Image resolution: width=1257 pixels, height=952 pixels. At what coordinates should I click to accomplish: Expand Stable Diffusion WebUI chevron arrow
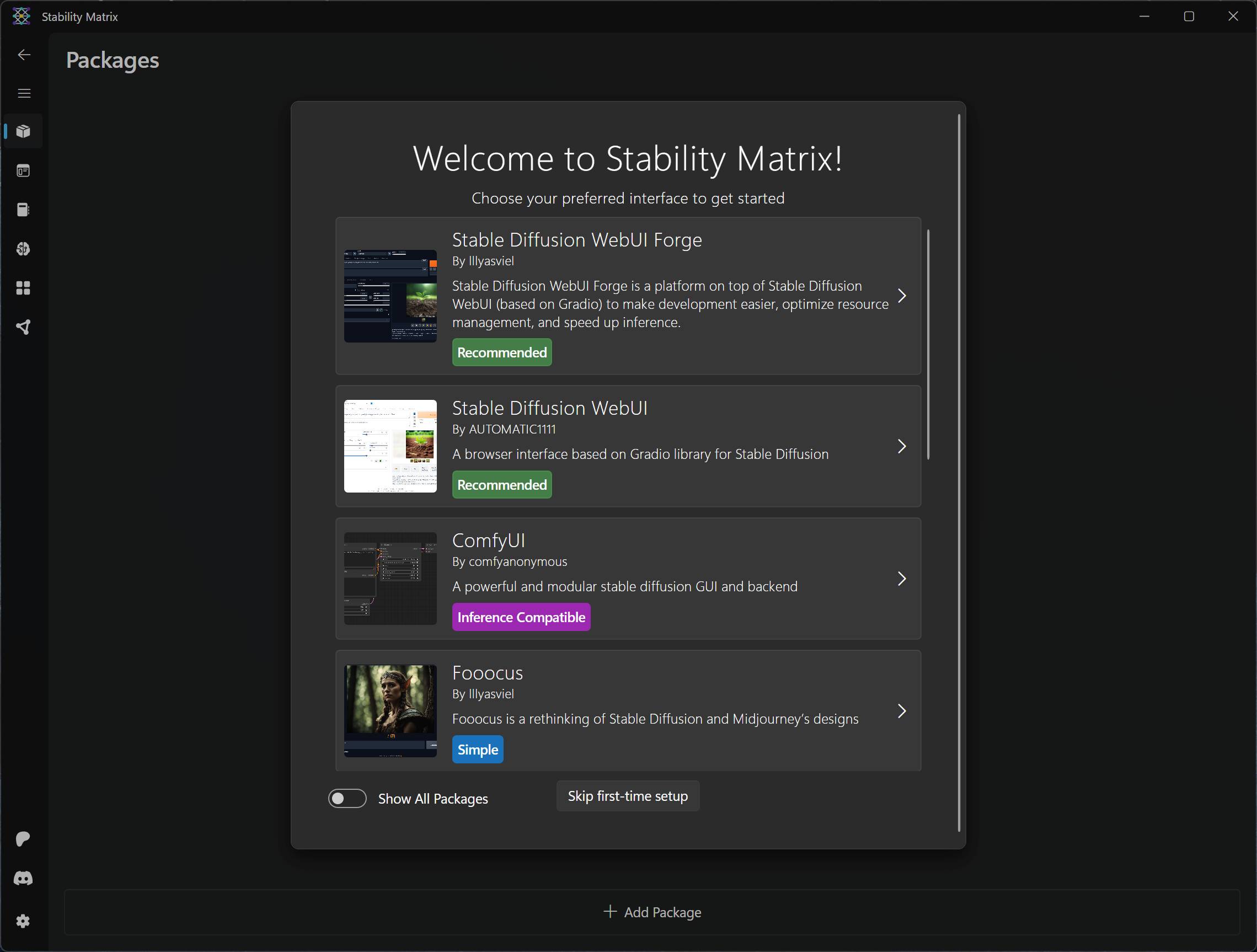902,446
